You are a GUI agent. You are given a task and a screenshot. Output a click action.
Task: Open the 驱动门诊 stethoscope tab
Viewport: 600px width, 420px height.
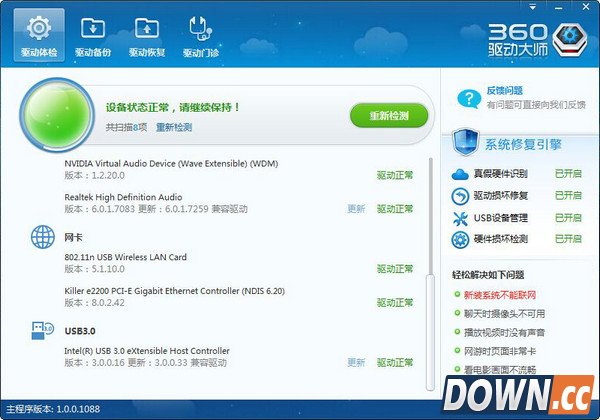click(200, 35)
